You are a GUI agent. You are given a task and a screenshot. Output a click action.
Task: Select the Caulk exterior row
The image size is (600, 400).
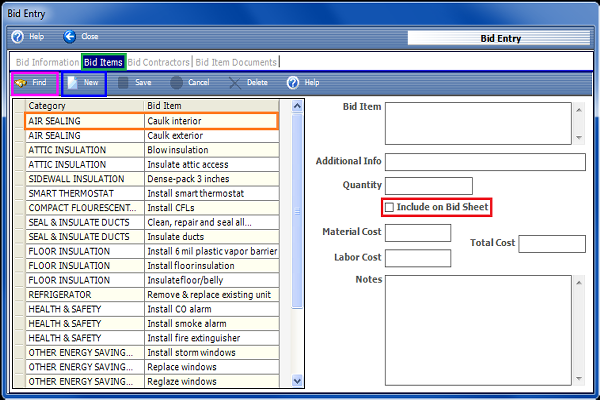(x=152, y=136)
